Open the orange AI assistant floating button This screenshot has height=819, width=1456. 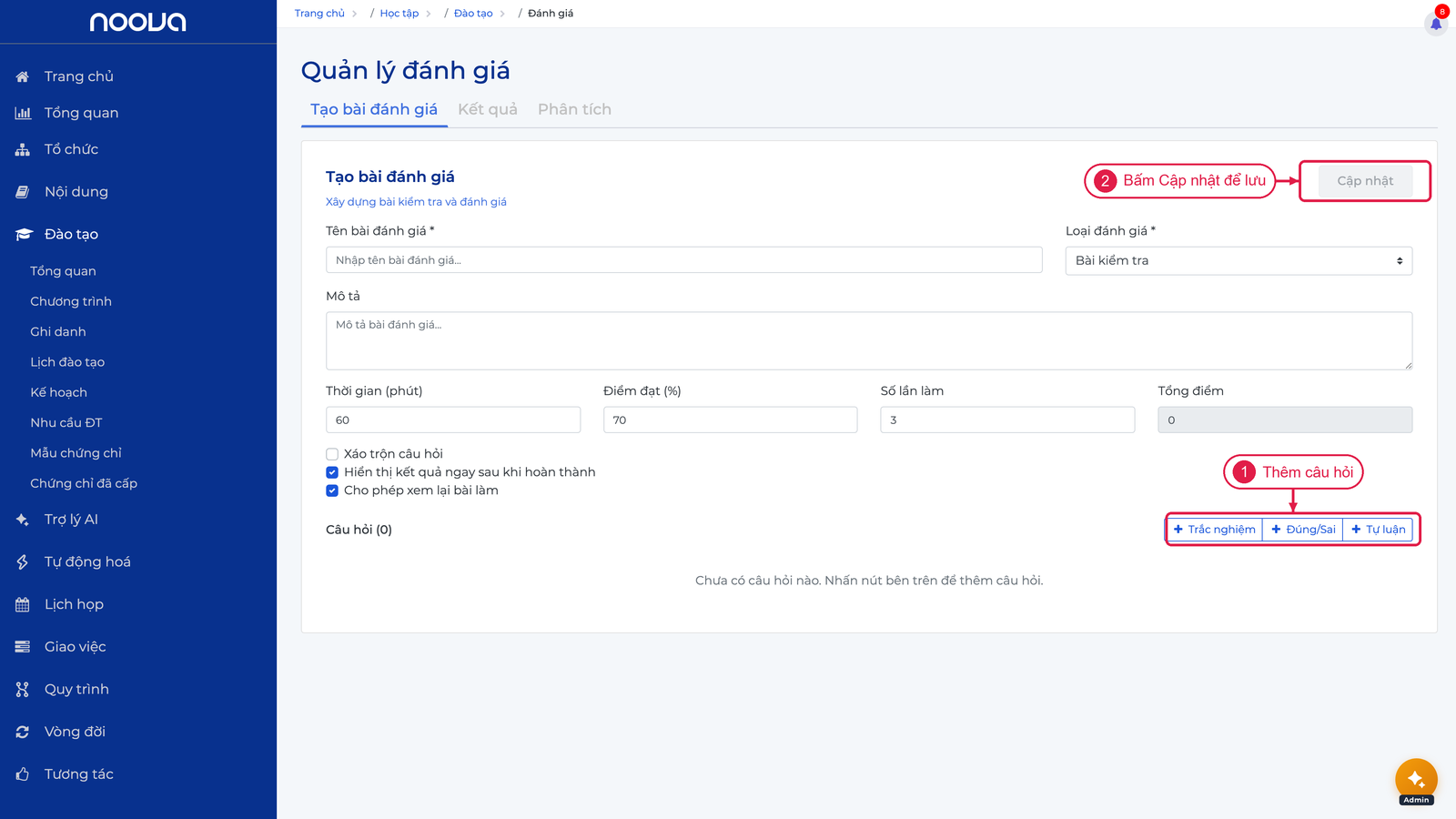pyautogui.click(x=1416, y=780)
